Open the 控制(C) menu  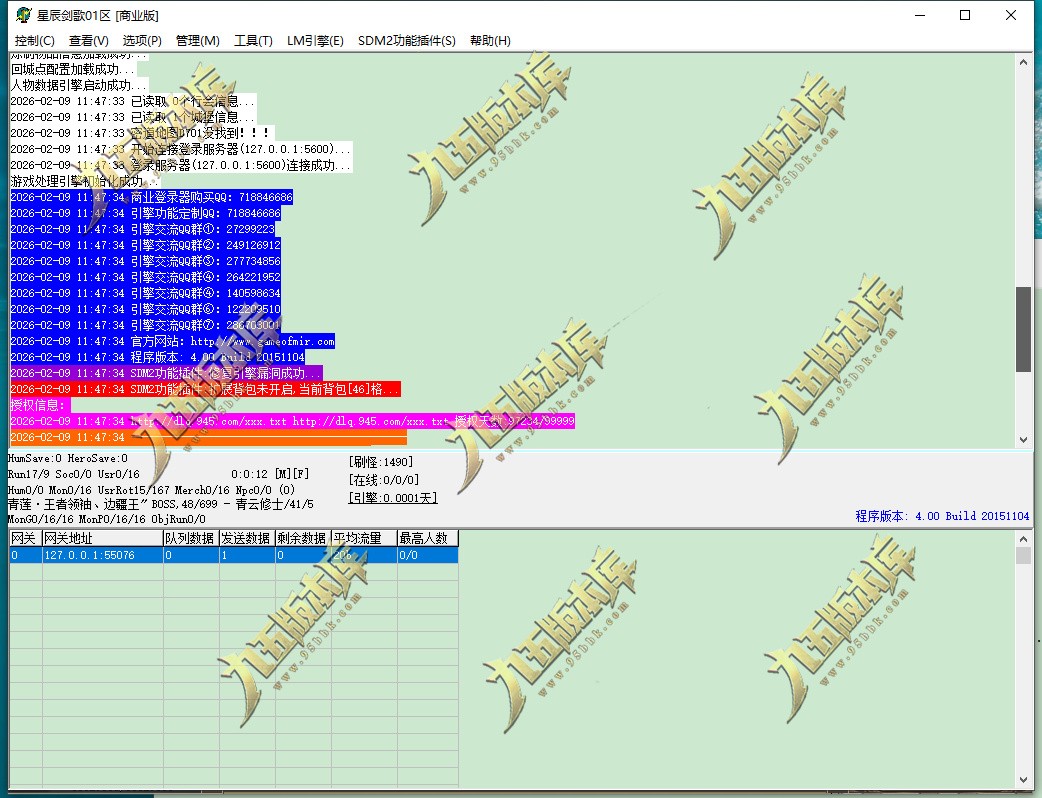coord(35,41)
